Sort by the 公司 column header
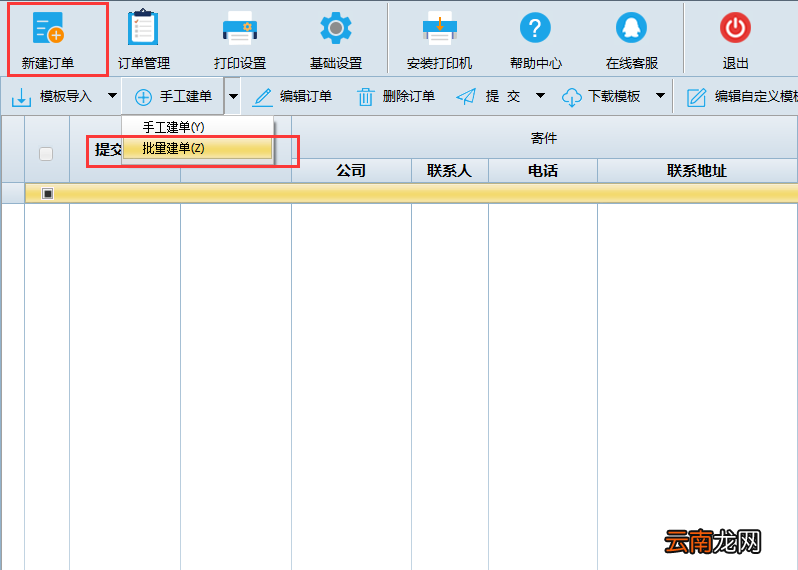Viewport: 798px width, 570px height. point(351,170)
